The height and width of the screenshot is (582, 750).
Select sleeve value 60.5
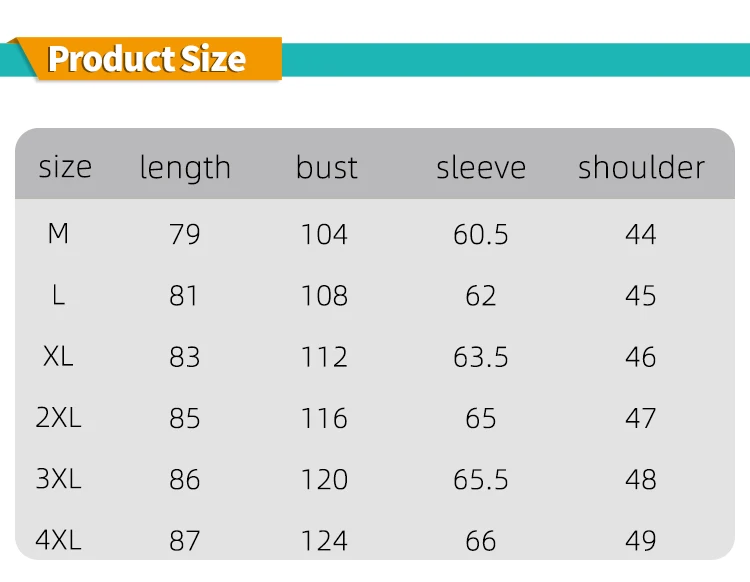[x=481, y=234]
